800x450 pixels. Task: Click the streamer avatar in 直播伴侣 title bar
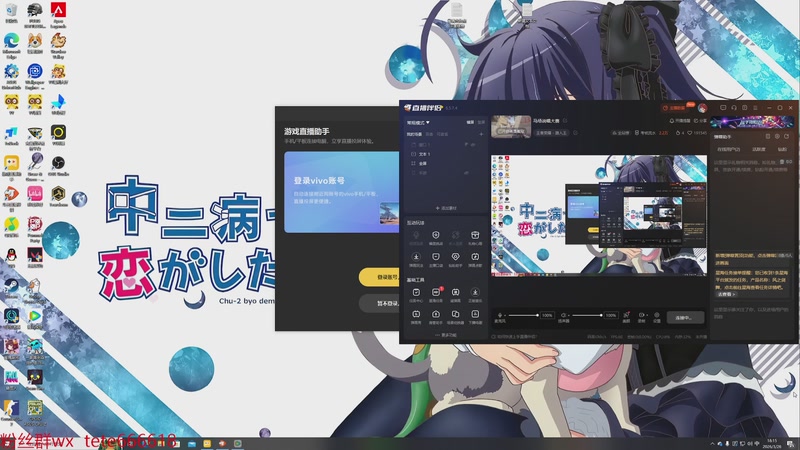click(x=703, y=108)
